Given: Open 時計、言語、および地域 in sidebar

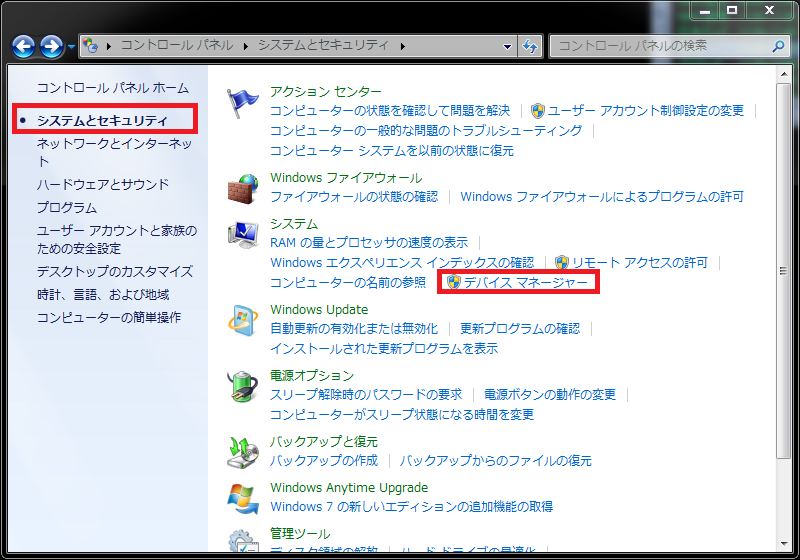Looking at the screenshot, I should click(x=103, y=295).
